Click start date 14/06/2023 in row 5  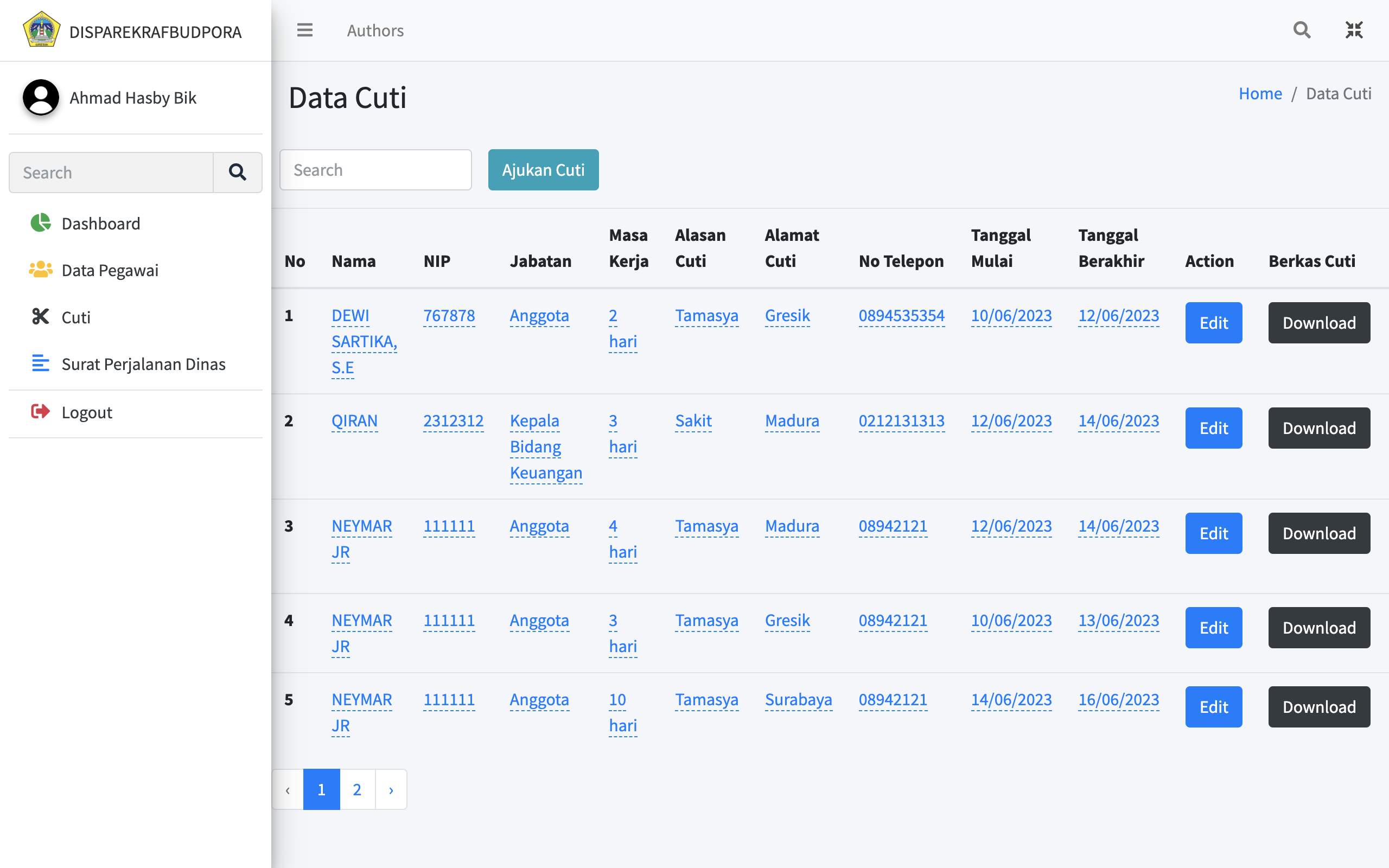[x=1011, y=700]
